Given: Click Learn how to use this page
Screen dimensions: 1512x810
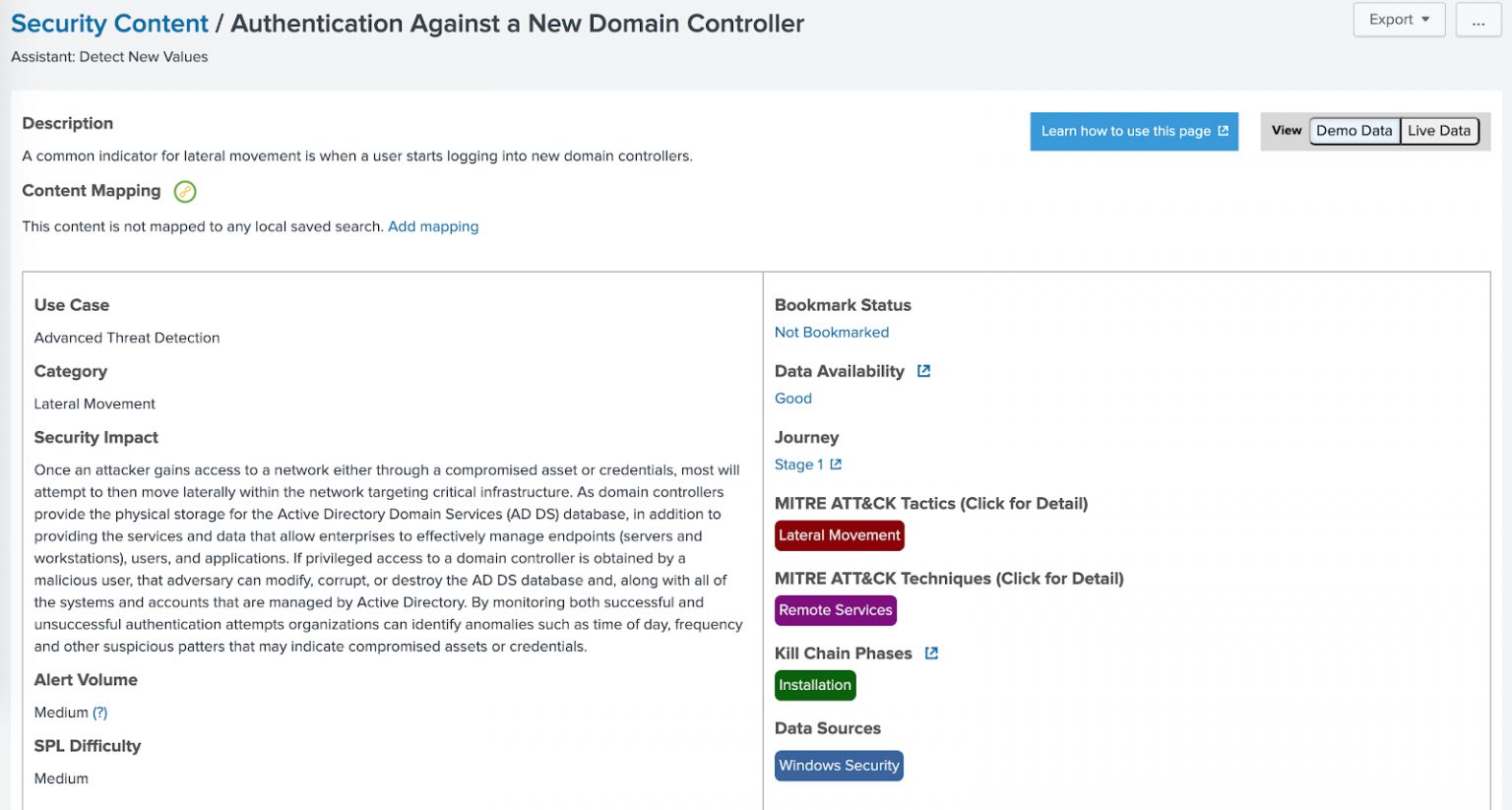Looking at the screenshot, I should 1133,131.
